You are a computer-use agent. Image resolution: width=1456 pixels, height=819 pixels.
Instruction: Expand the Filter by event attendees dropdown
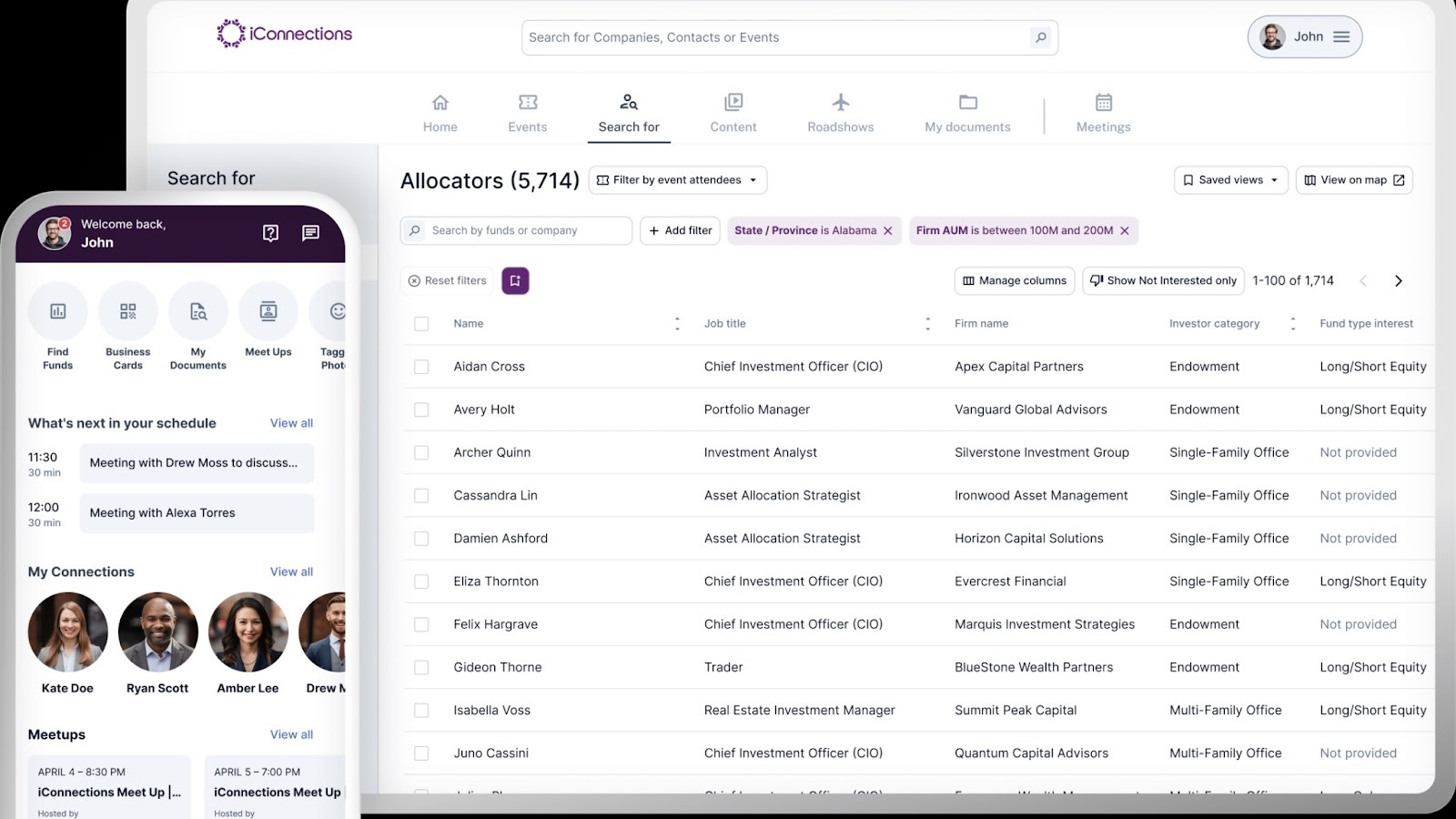pos(678,180)
